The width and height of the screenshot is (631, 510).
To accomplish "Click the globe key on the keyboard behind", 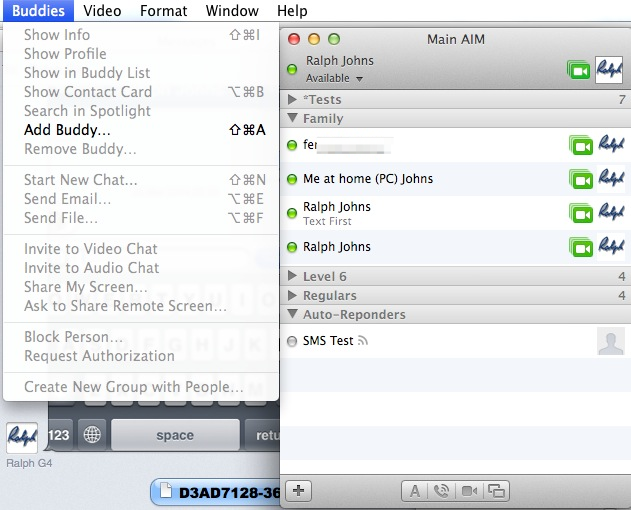I will click(x=92, y=435).
